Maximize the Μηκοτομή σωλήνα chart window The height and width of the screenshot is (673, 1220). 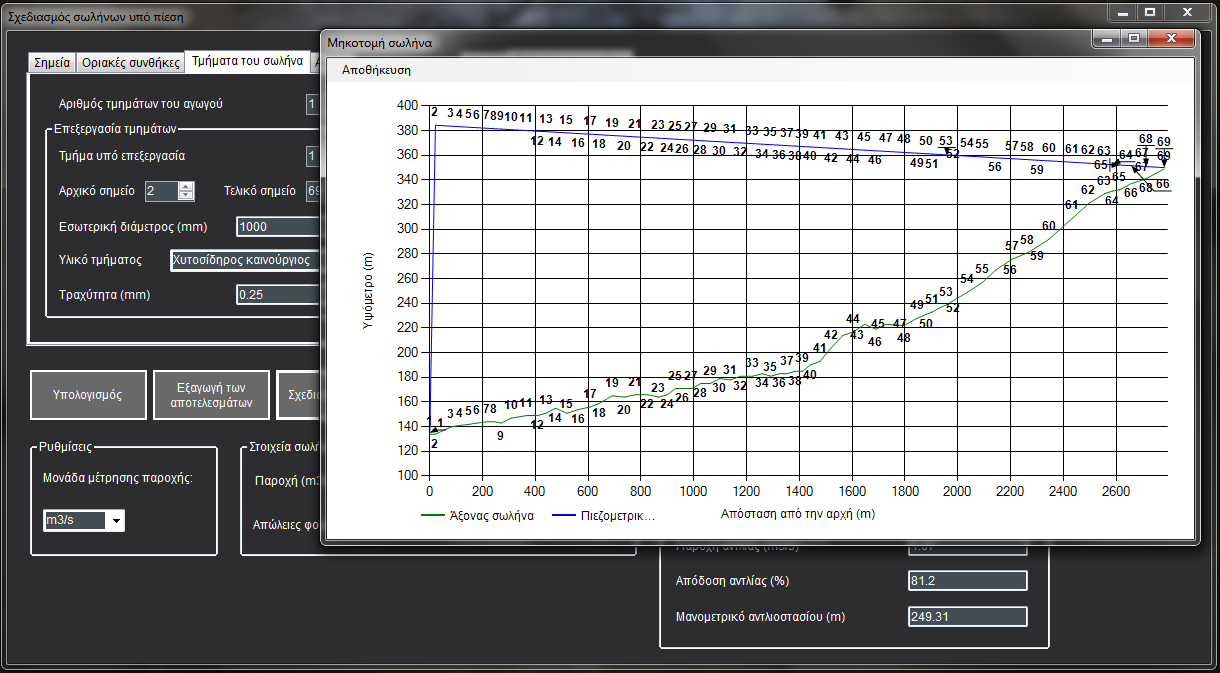coord(1133,39)
